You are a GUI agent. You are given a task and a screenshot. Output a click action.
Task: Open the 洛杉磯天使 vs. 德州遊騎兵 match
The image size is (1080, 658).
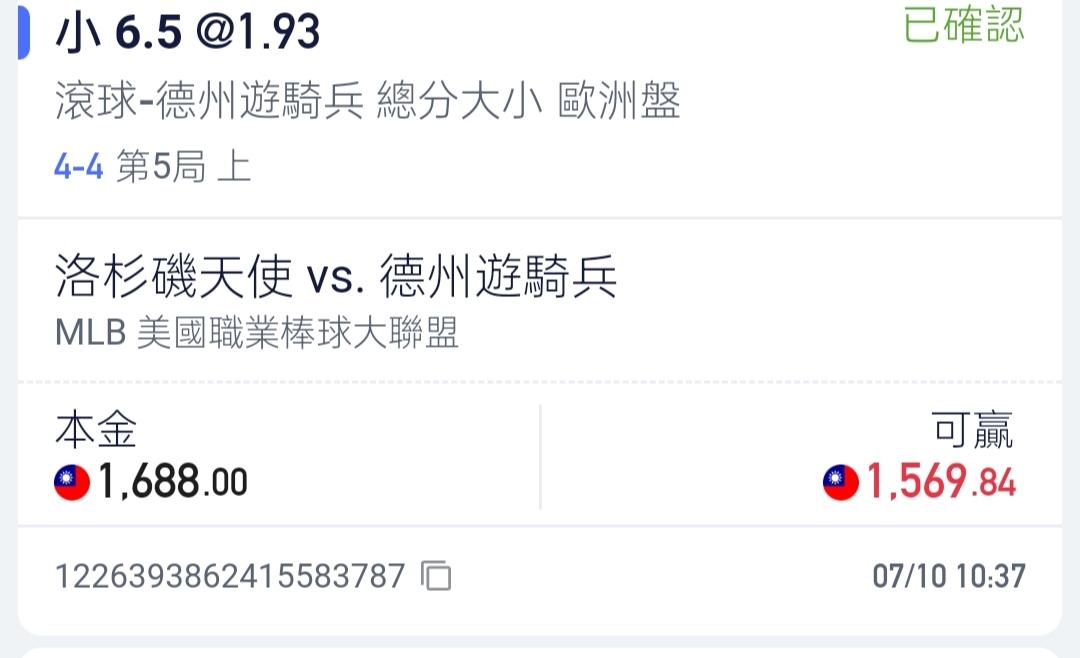[x=336, y=279]
